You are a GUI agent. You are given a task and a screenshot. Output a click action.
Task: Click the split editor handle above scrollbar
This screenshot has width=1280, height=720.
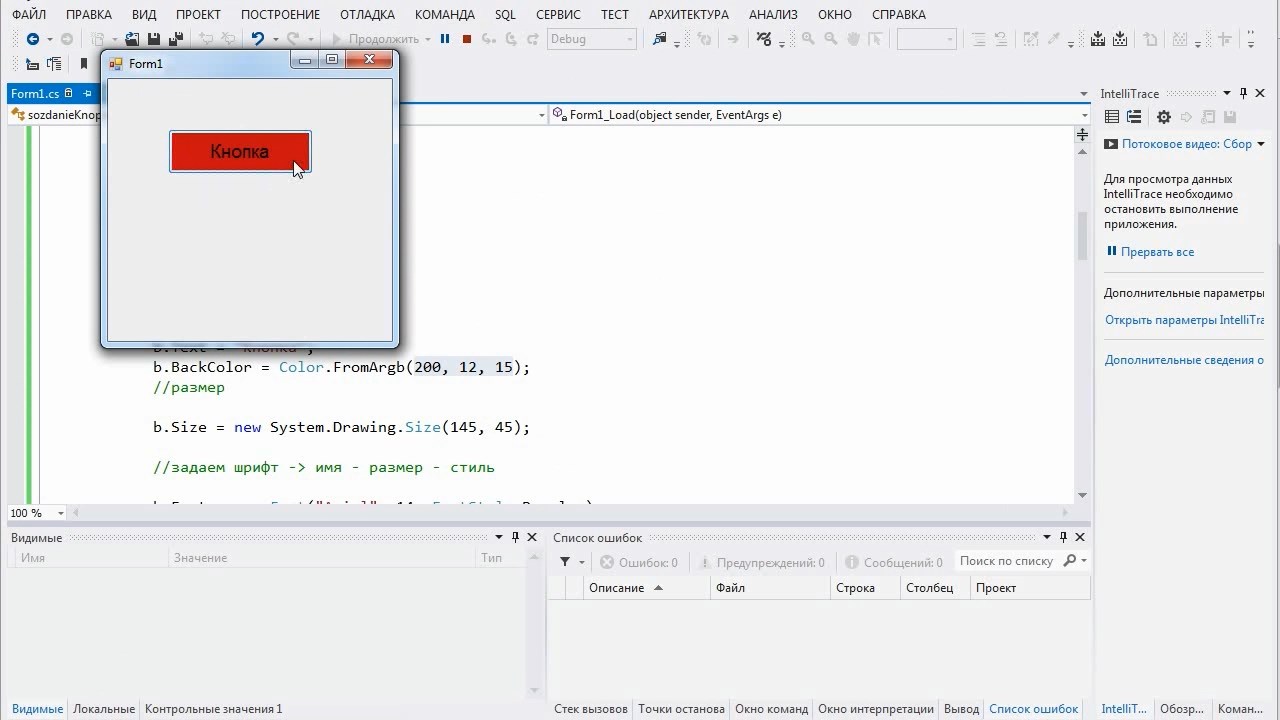(x=1082, y=134)
